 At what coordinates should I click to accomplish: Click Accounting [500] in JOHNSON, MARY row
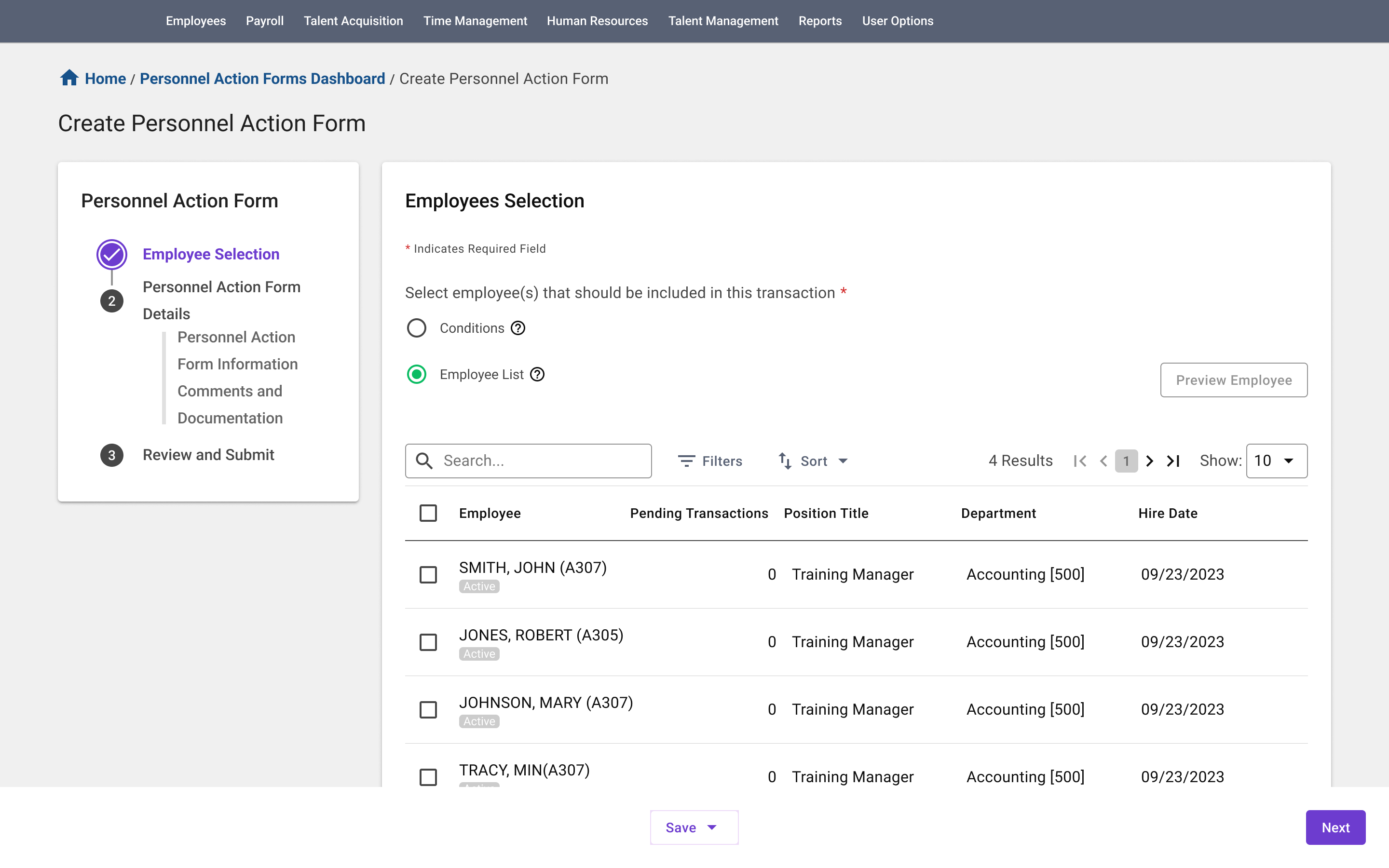[x=1025, y=710]
